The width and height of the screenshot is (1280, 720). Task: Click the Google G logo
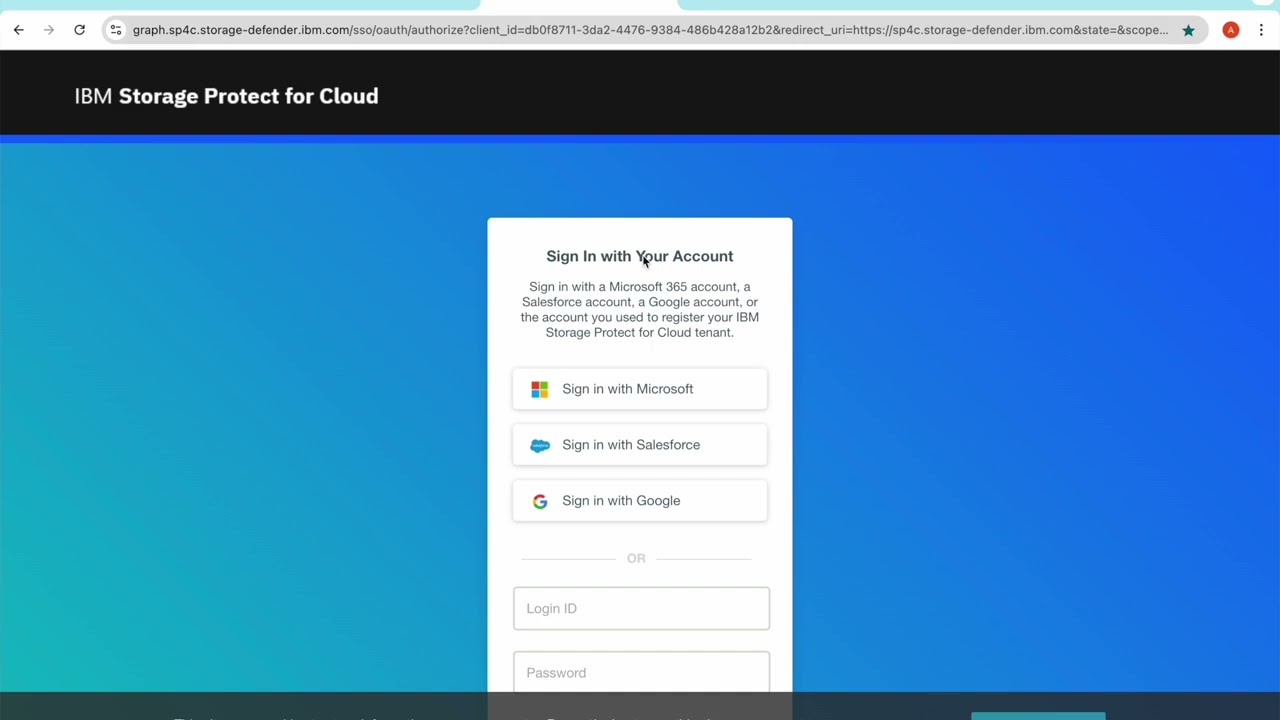click(540, 501)
